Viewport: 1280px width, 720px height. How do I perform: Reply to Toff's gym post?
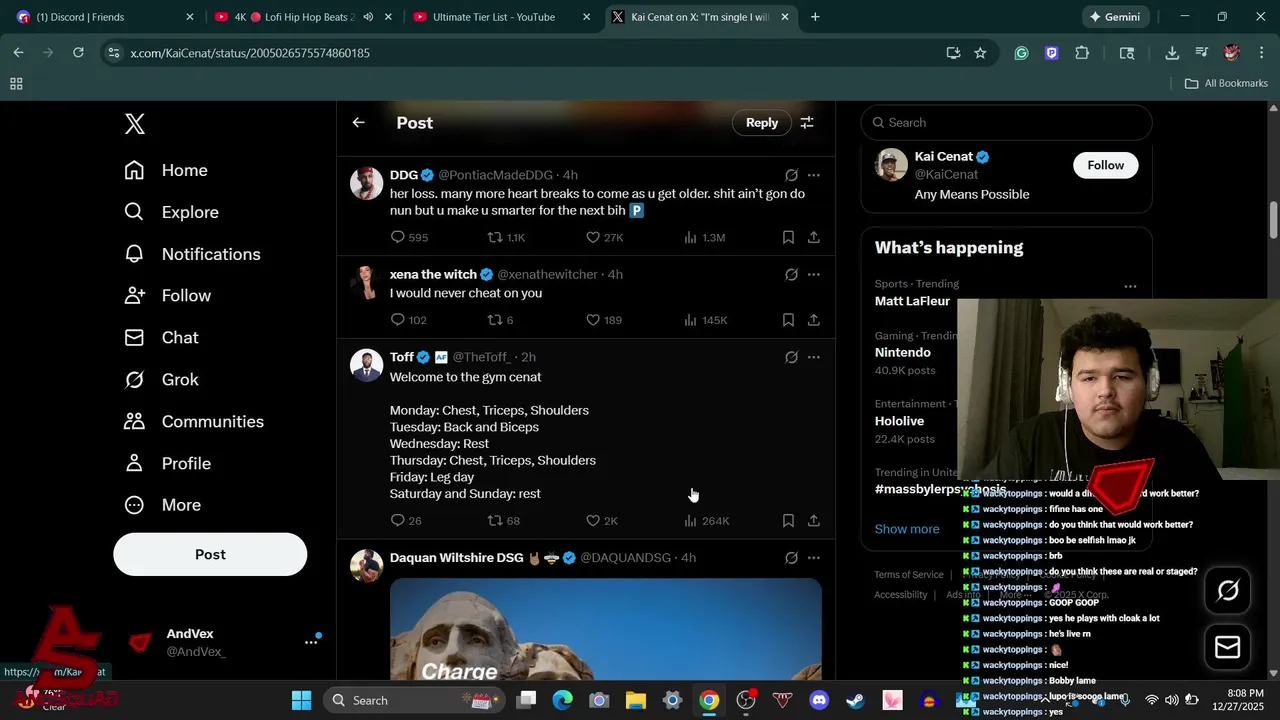405,520
